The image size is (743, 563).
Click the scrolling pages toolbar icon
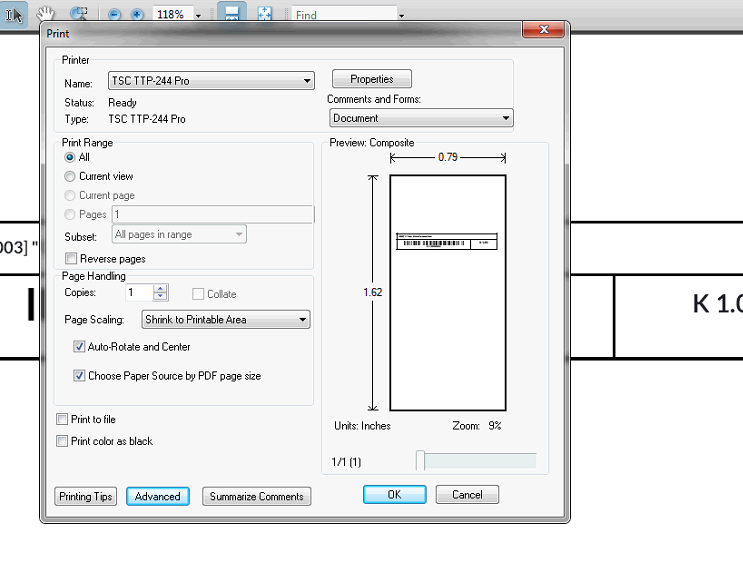(x=232, y=13)
